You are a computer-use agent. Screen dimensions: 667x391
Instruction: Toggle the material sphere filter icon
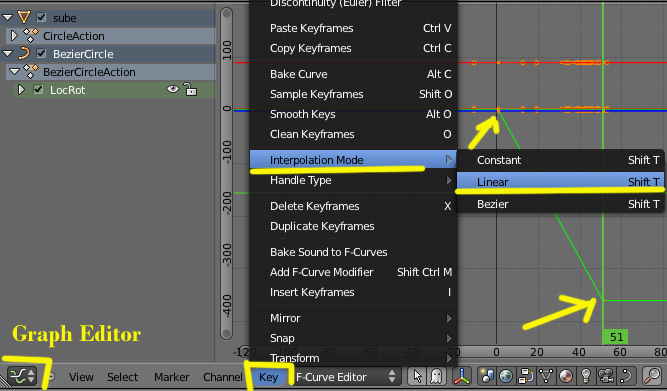click(x=566, y=377)
